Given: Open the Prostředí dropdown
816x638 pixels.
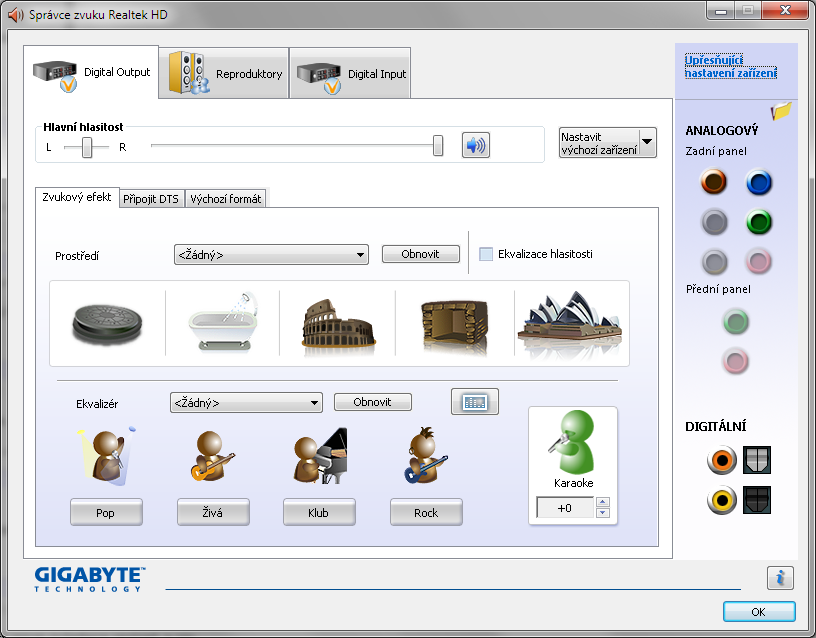Looking at the screenshot, I should tap(271, 254).
